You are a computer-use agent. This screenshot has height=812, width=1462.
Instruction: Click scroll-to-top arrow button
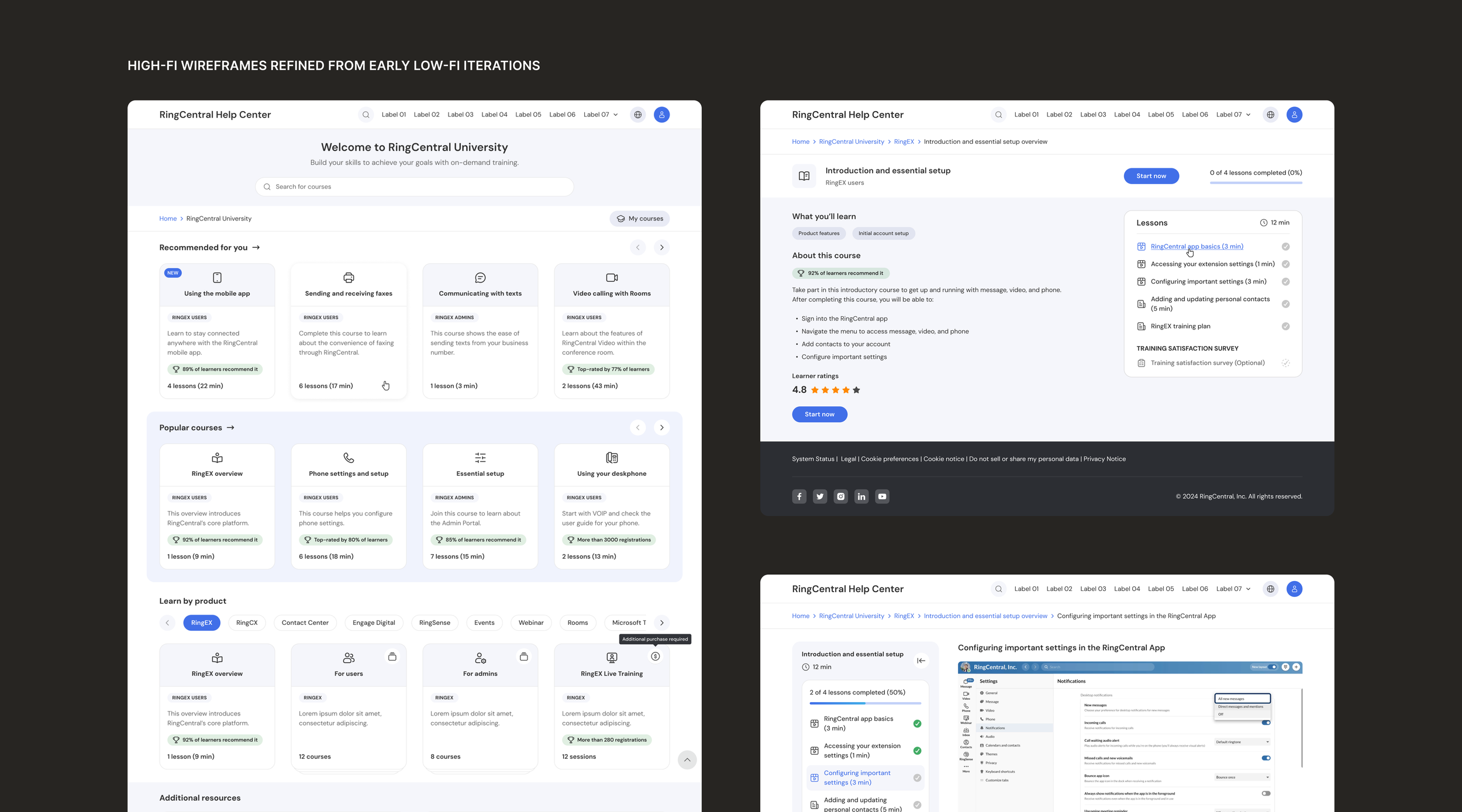coord(687,759)
